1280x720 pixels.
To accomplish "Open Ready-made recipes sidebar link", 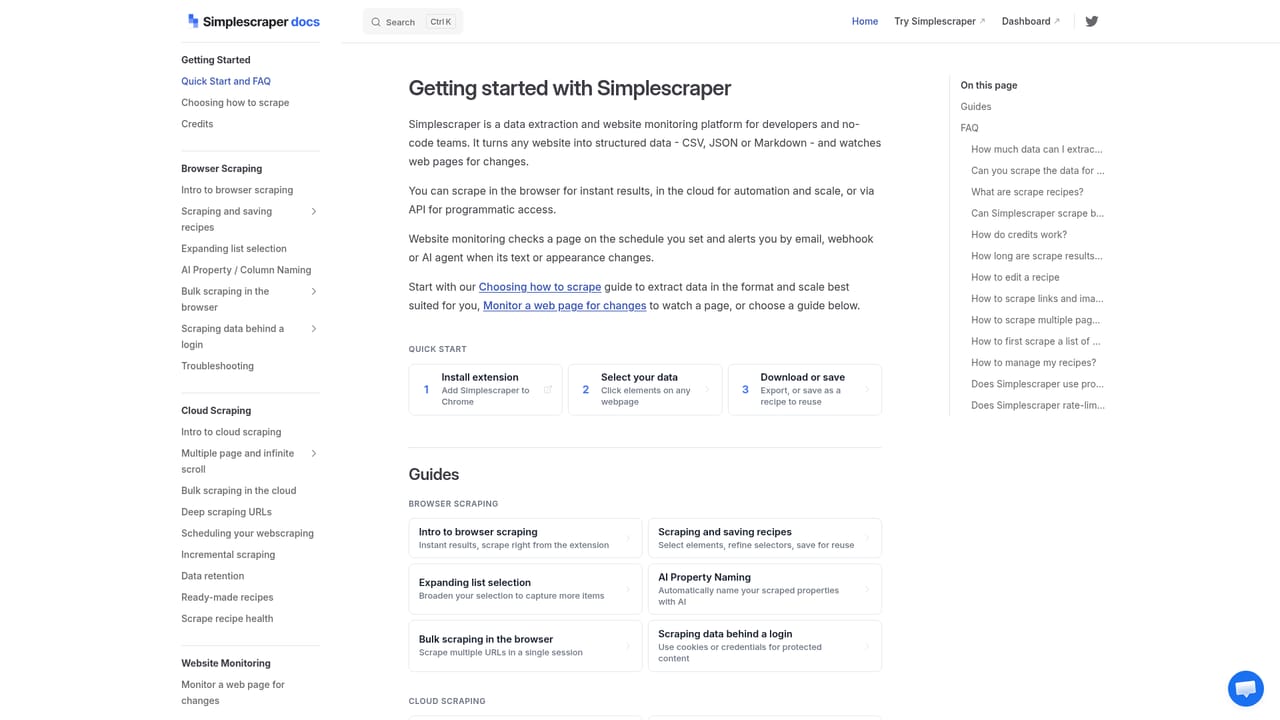I will (227, 597).
